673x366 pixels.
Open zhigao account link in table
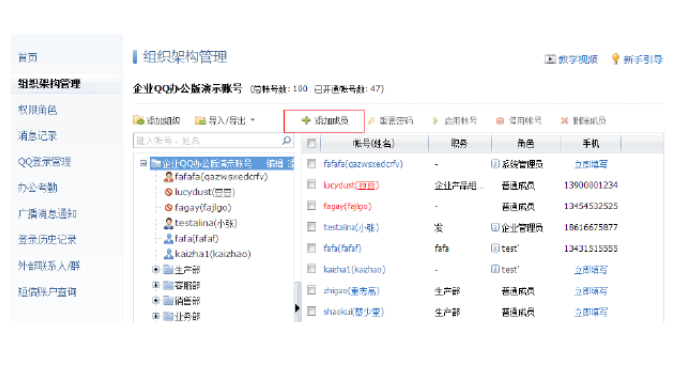pyautogui.click(x=352, y=291)
